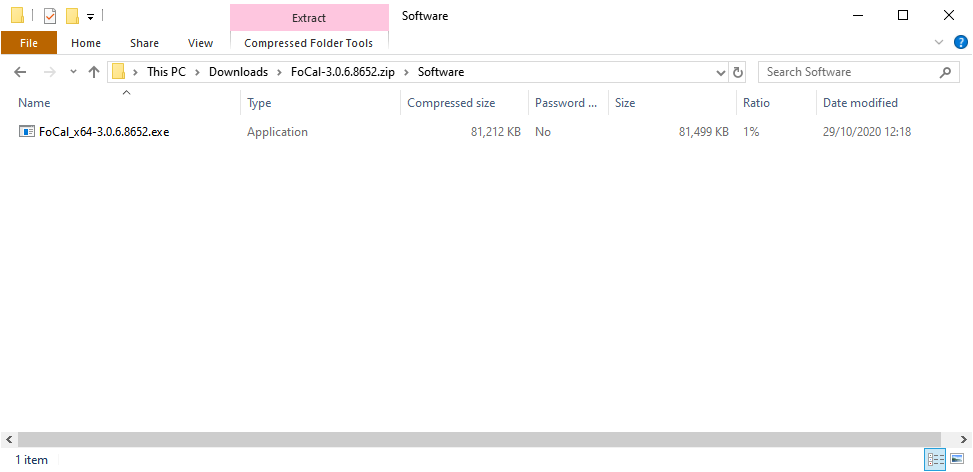Expand the ribbon with the chevron
Screen dimensions: 973x472
(x=938, y=42)
